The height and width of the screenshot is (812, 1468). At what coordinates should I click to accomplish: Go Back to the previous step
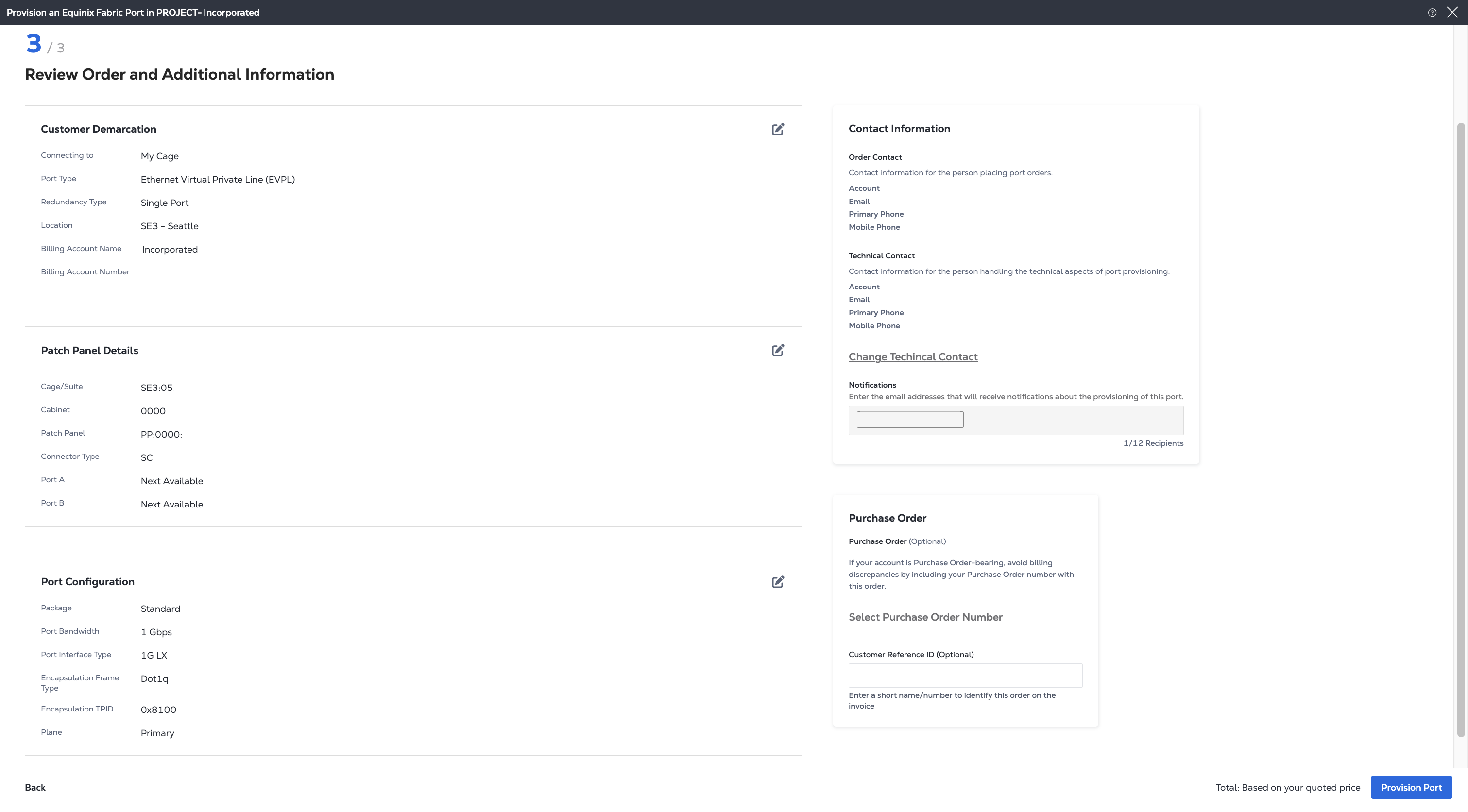(x=35, y=788)
